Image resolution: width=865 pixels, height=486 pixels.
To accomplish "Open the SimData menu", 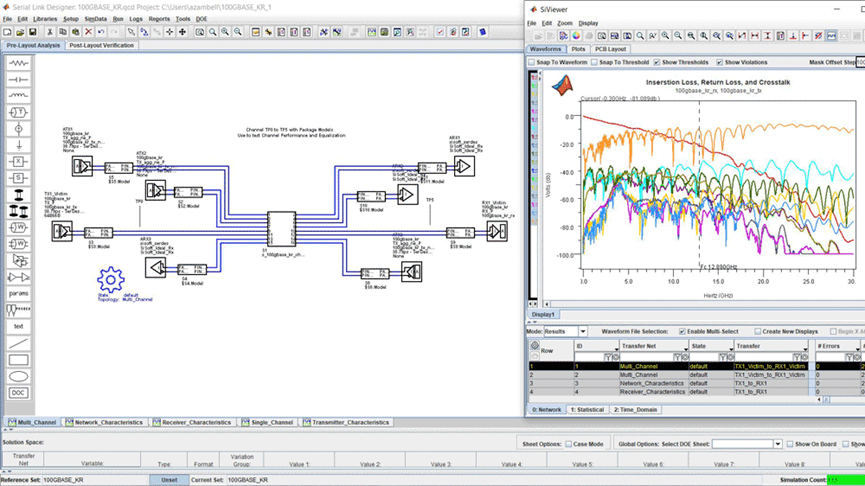I will [x=95, y=19].
